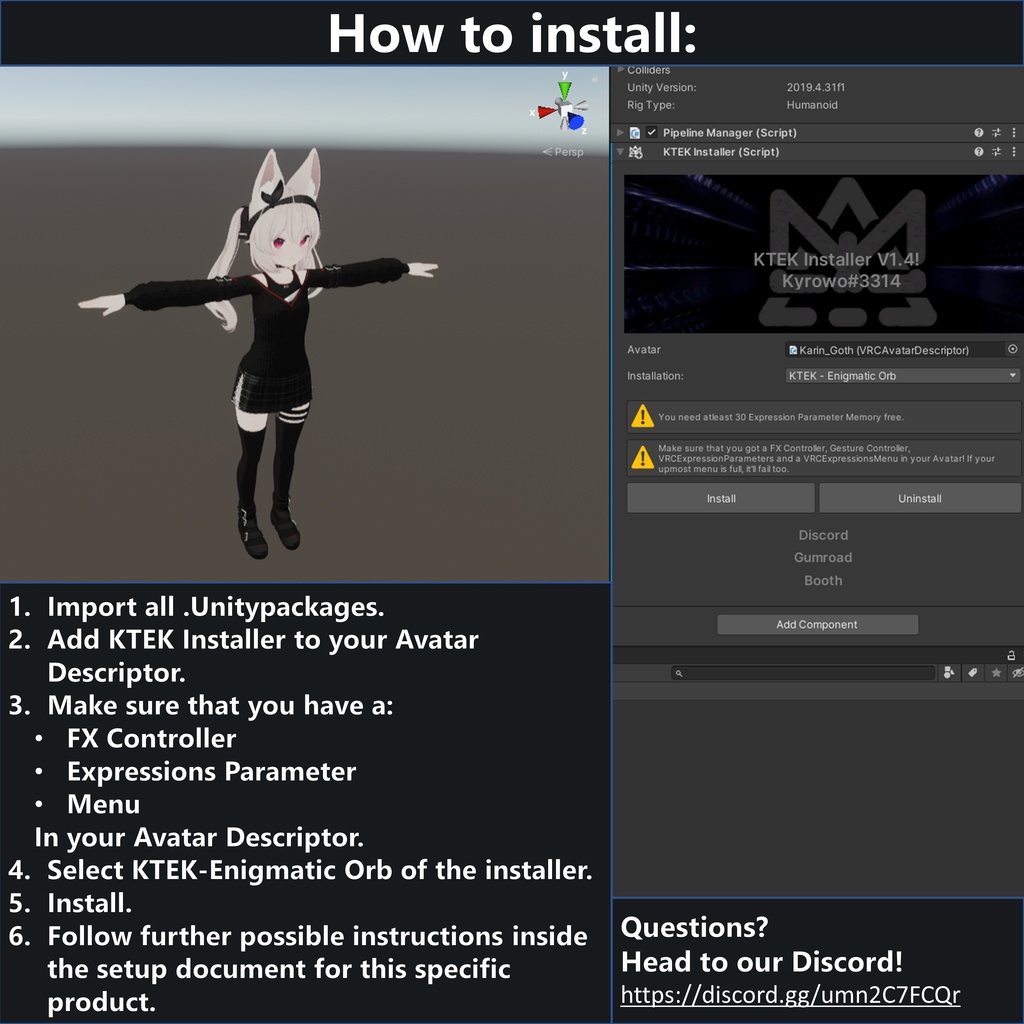Viewport: 1024px width, 1024px height.
Task: Click the label filter icon beside the search bar
Action: pyautogui.click(x=972, y=672)
